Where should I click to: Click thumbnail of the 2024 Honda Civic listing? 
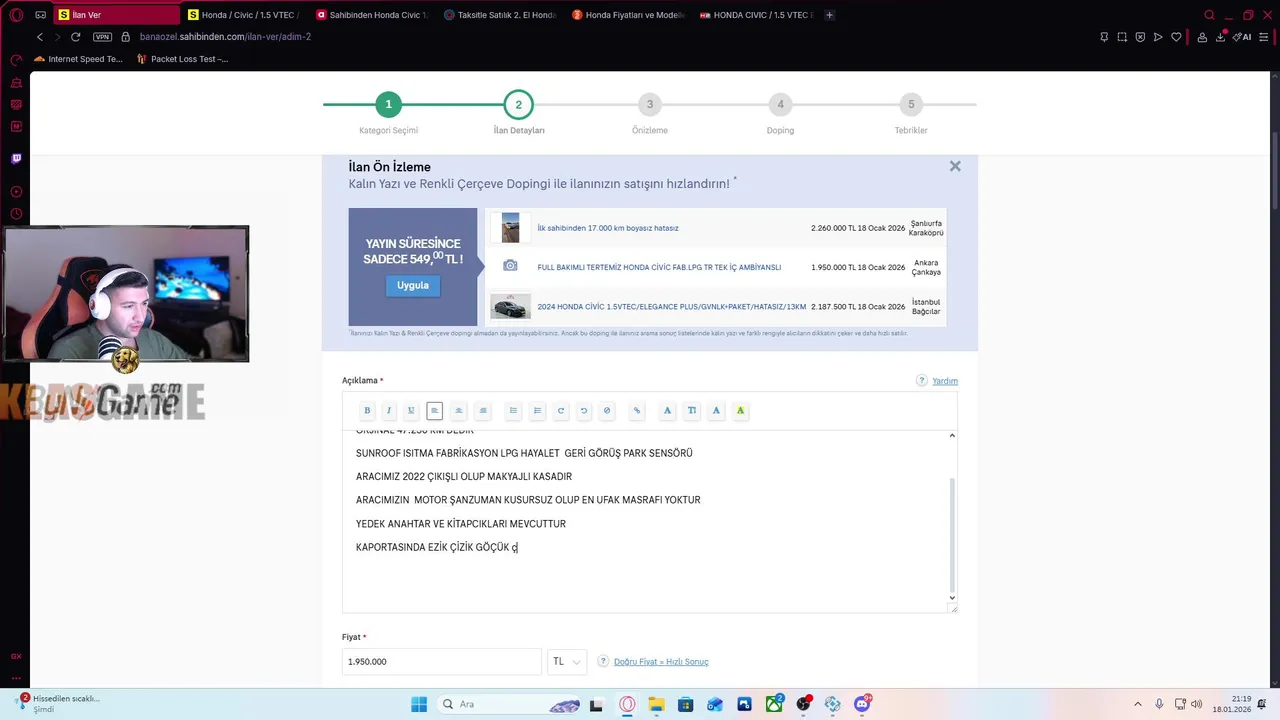click(x=510, y=307)
